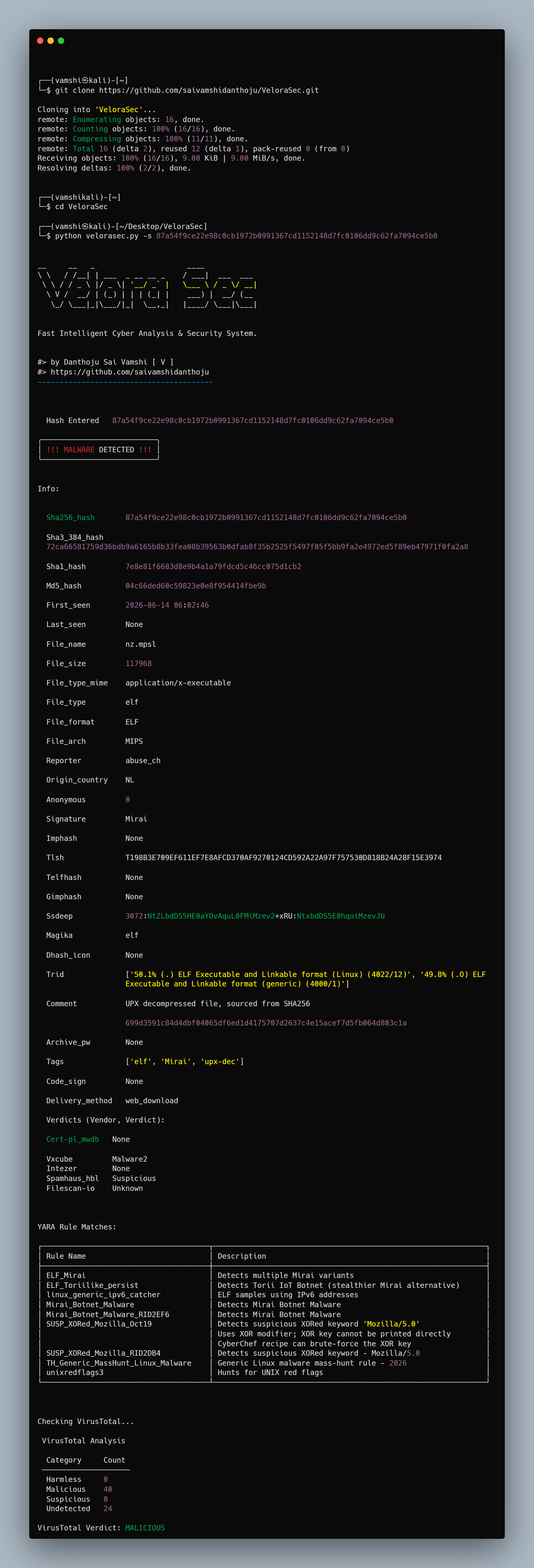Click the yellow Trid result text
The height and width of the screenshot is (1568, 534).
coord(305,979)
